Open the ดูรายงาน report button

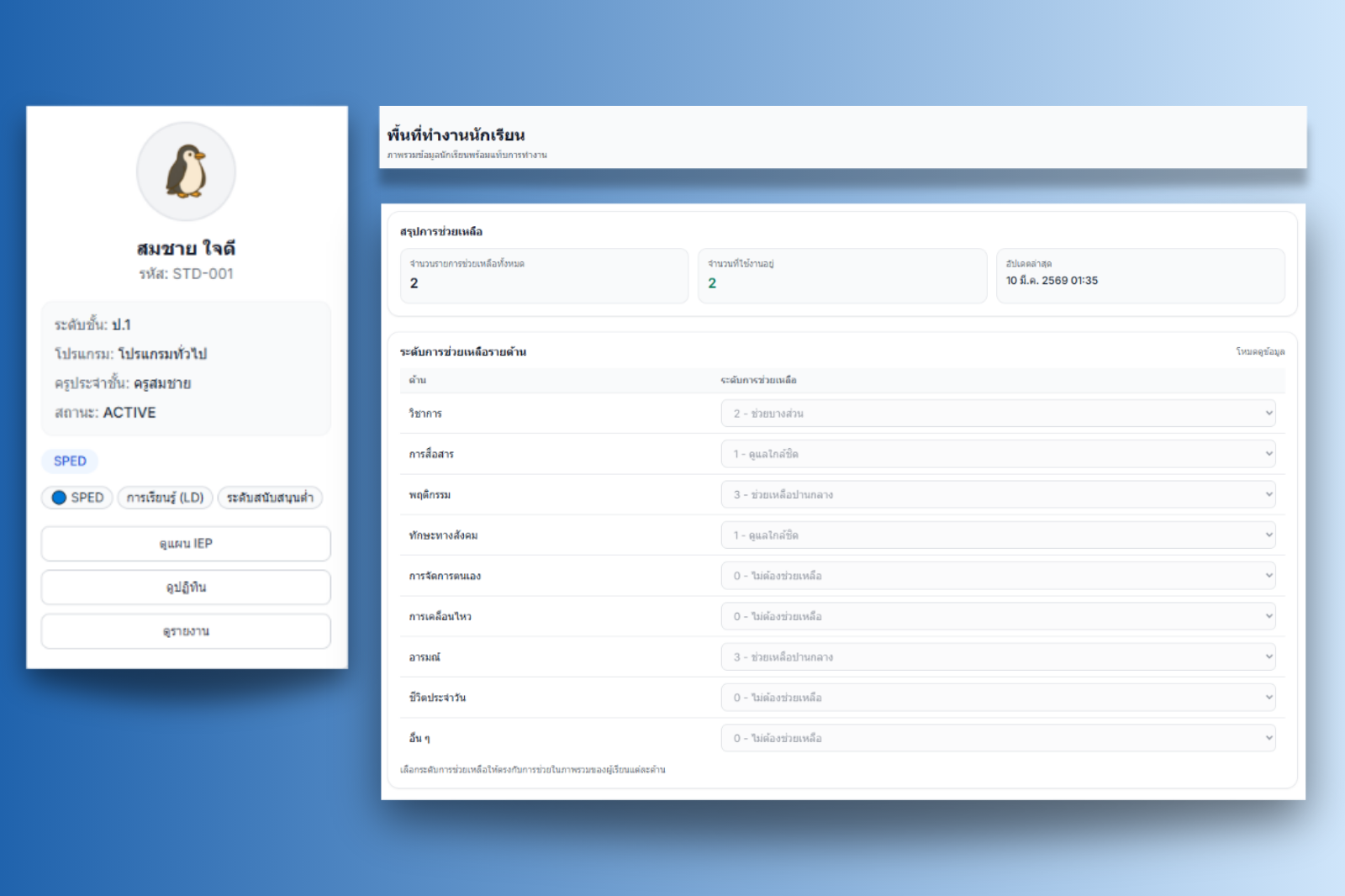pyautogui.click(x=186, y=631)
